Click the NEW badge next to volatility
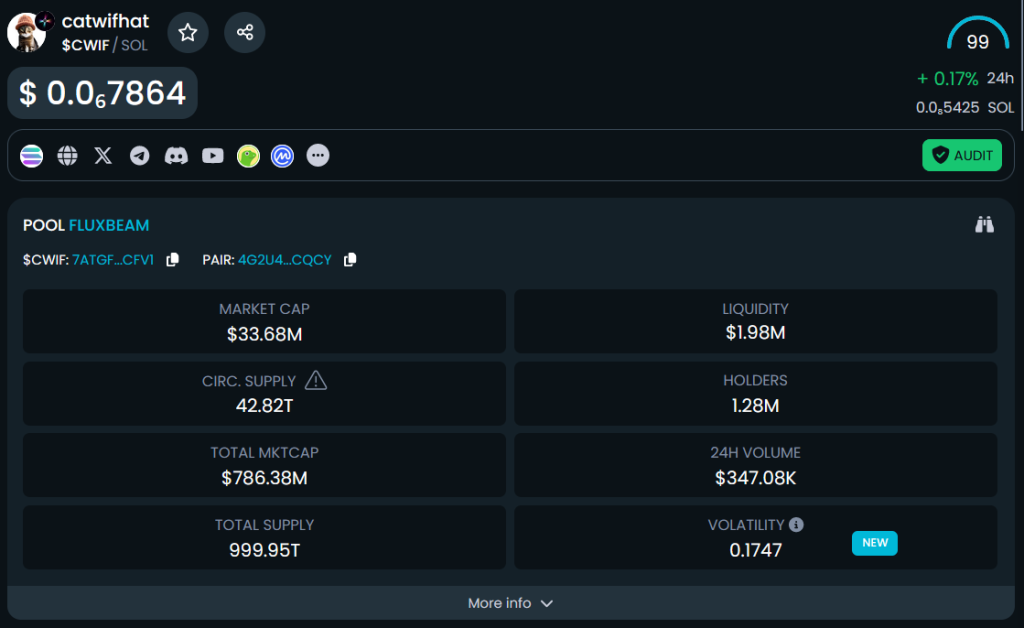1024x628 pixels. pos(874,543)
